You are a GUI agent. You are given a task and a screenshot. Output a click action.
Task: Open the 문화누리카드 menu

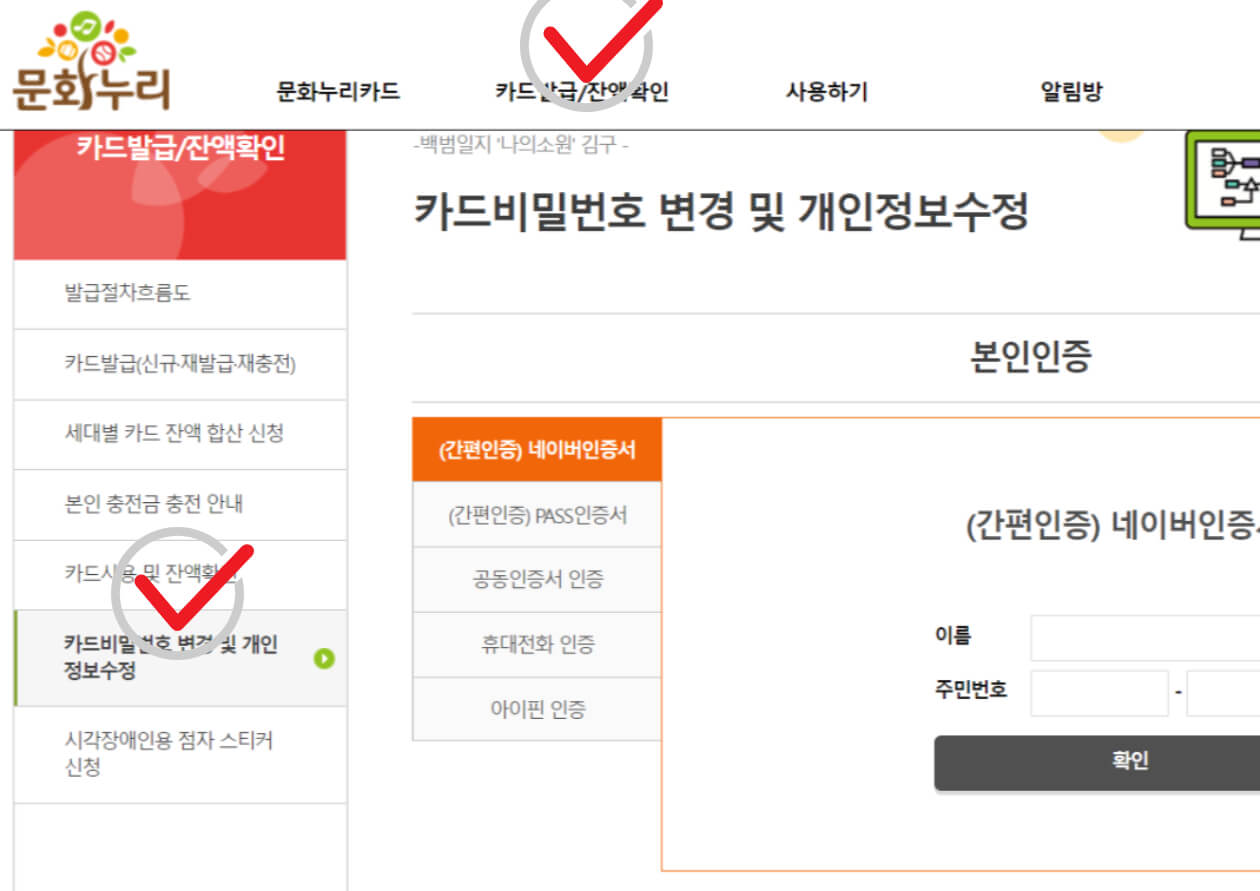point(338,92)
